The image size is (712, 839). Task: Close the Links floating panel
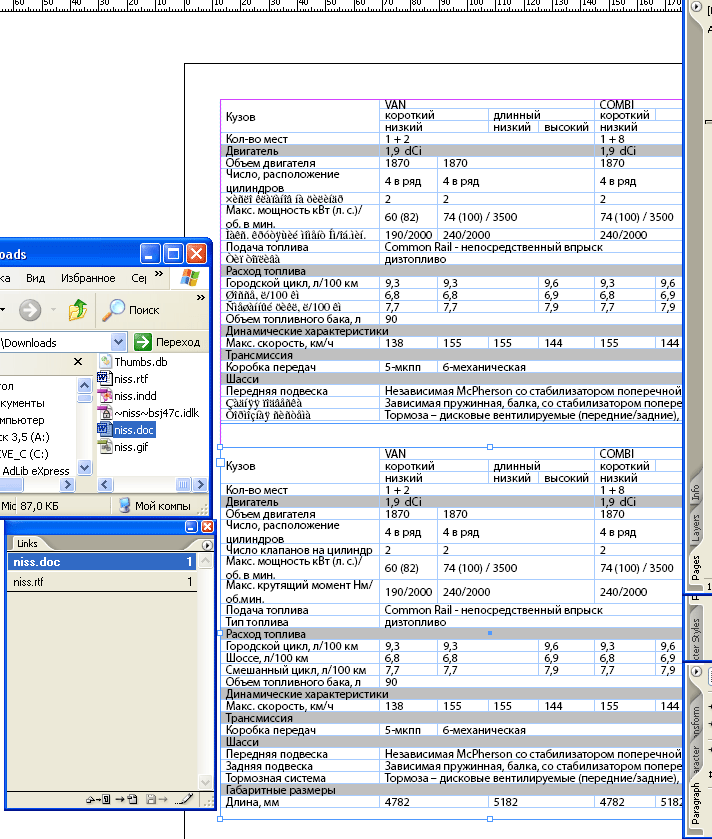click(x=207, y=527)
